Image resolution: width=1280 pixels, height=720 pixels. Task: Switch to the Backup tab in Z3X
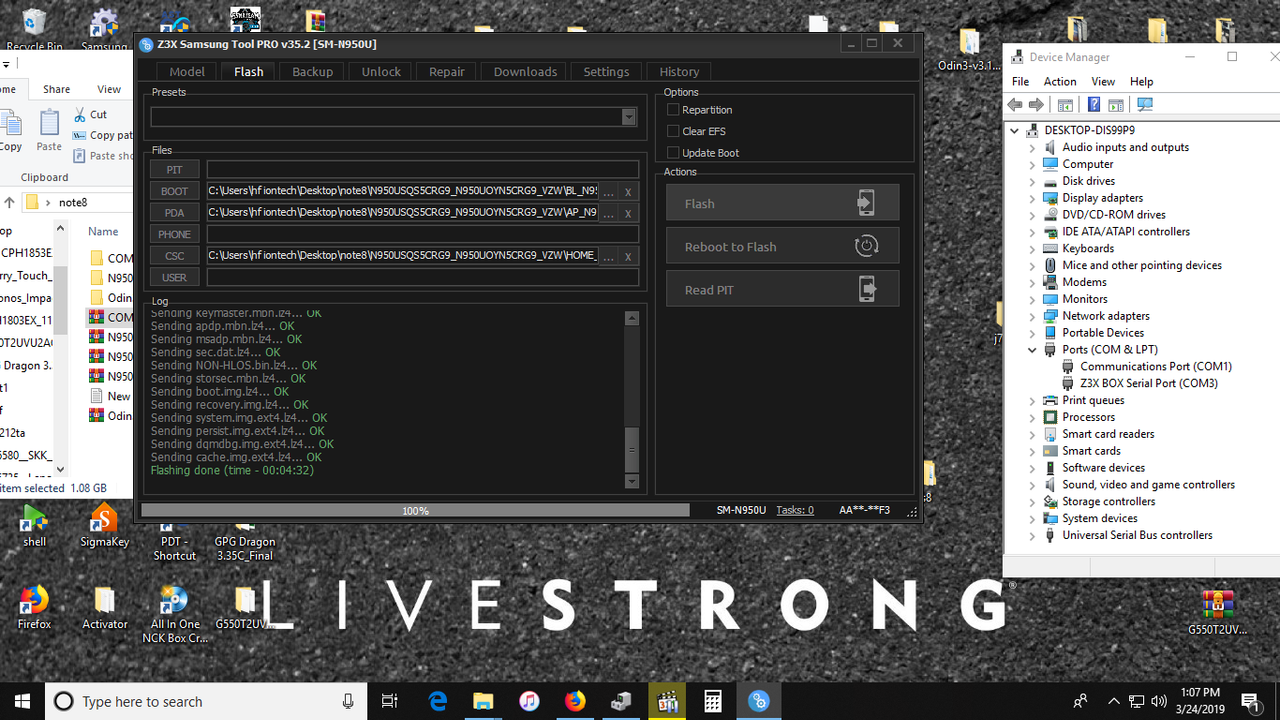(311, 71)
